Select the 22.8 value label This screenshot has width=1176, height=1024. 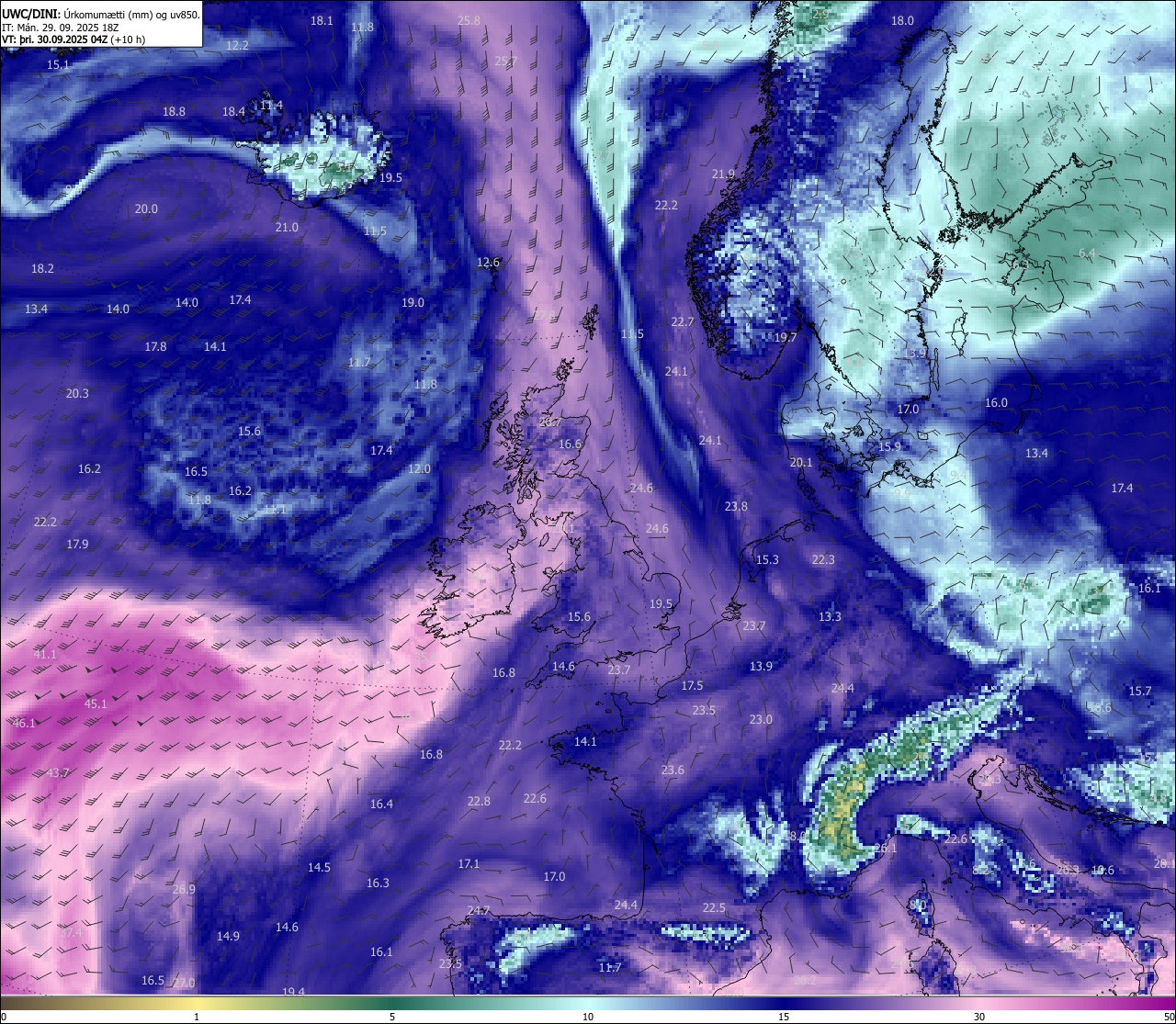(x=479, y=801)
